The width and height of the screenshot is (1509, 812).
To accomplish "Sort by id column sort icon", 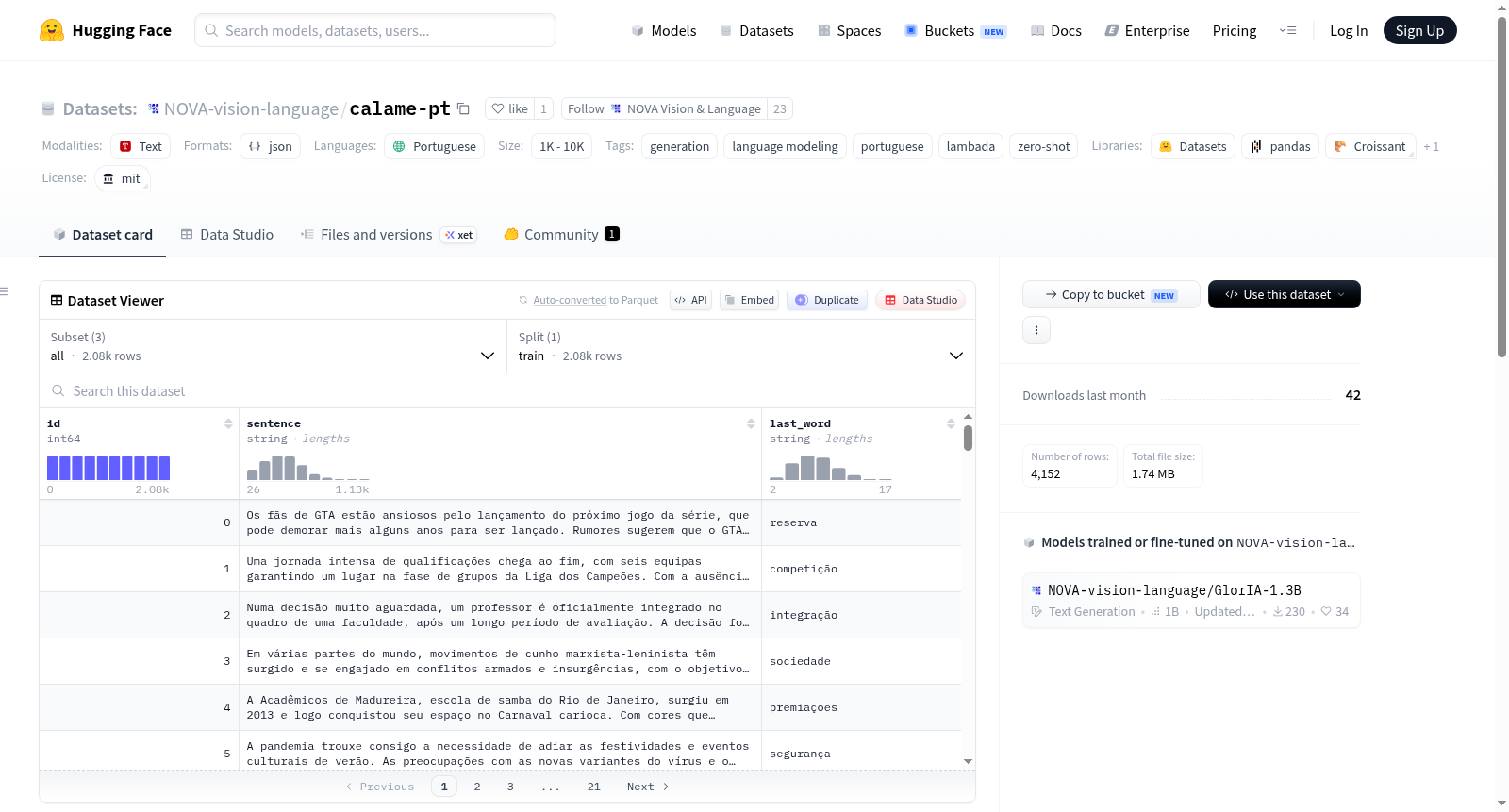I will [228, 423].
